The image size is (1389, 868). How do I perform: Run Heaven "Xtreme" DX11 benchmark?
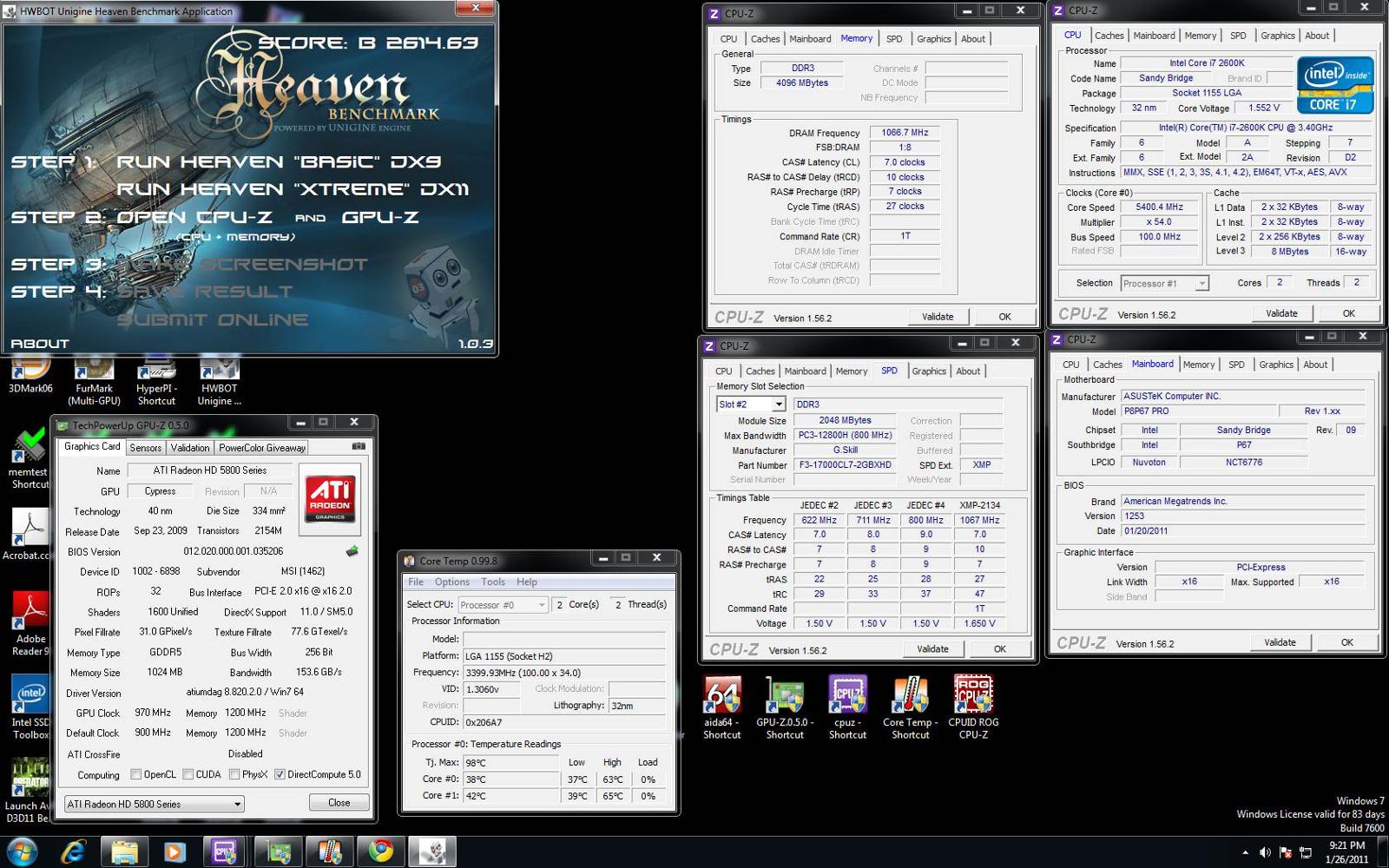click(293, 189)
